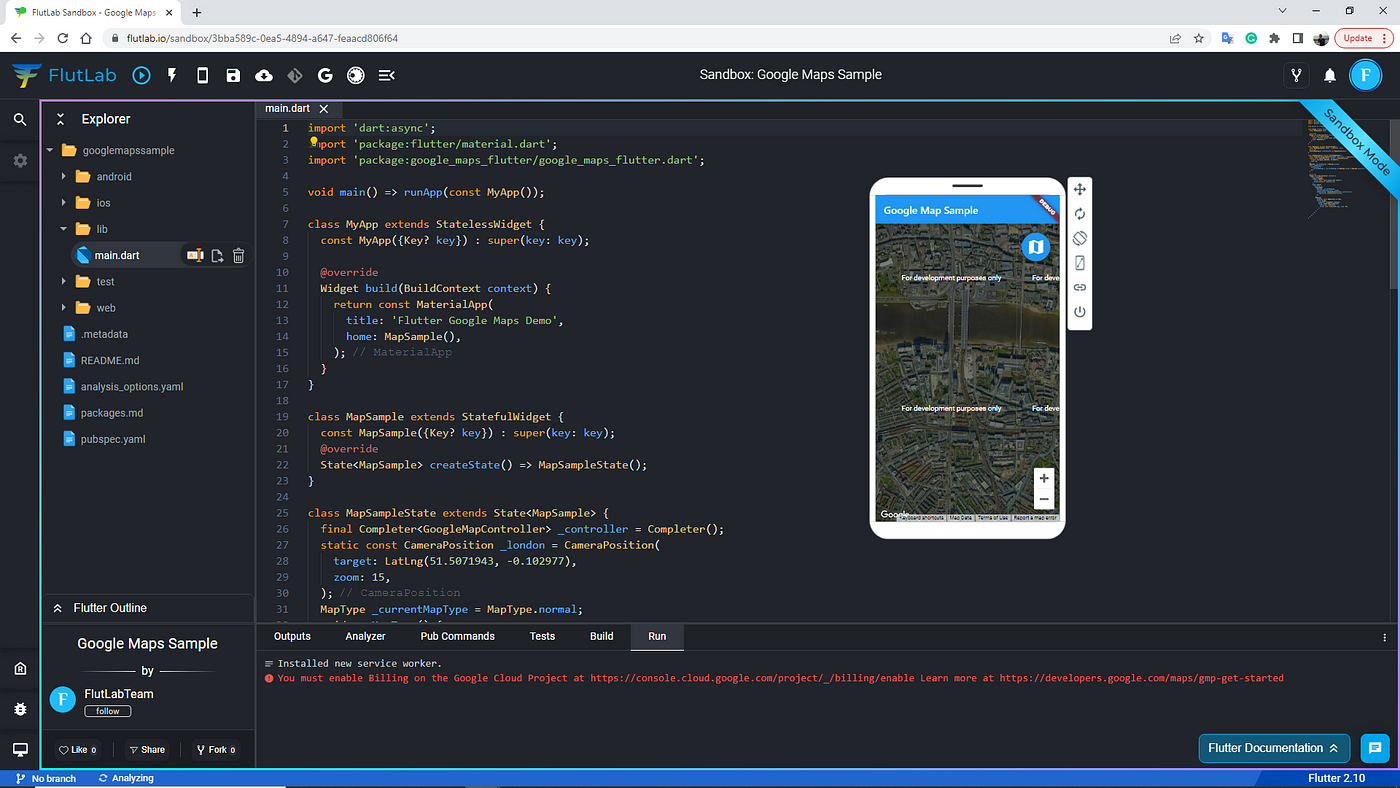Collapse the googlemapssample root folder
This screenshot has width=1400, height=788.
(x=49, y=150)
